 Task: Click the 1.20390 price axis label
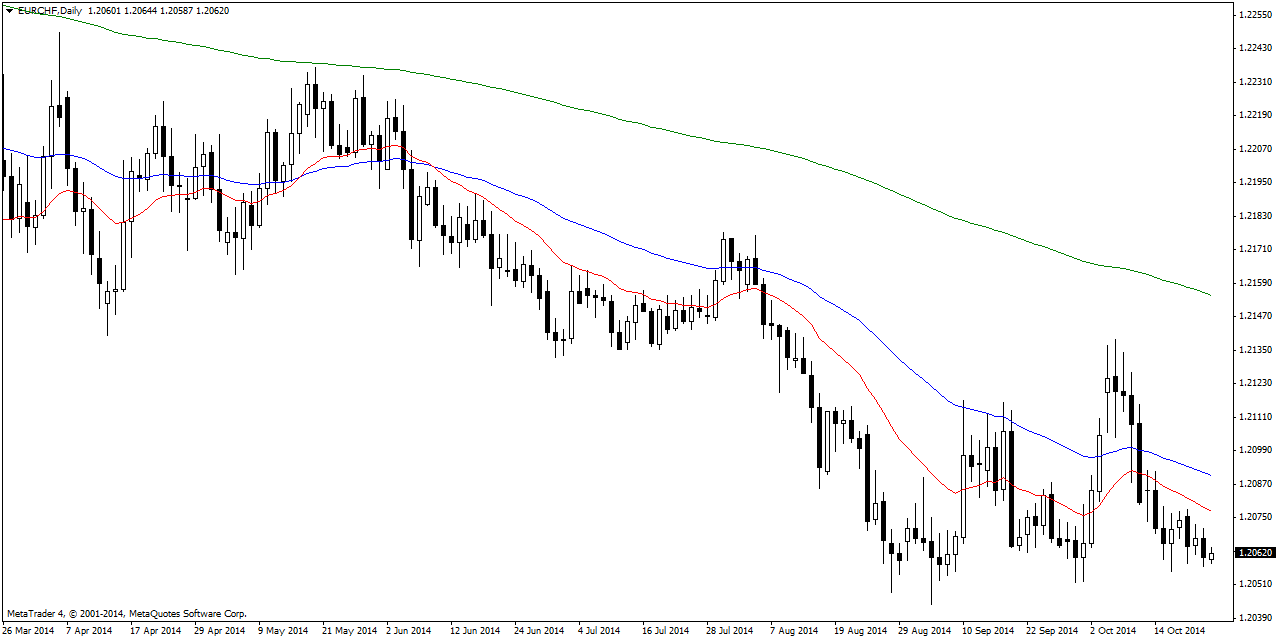pyautogui.click(x=1255, y=617)
